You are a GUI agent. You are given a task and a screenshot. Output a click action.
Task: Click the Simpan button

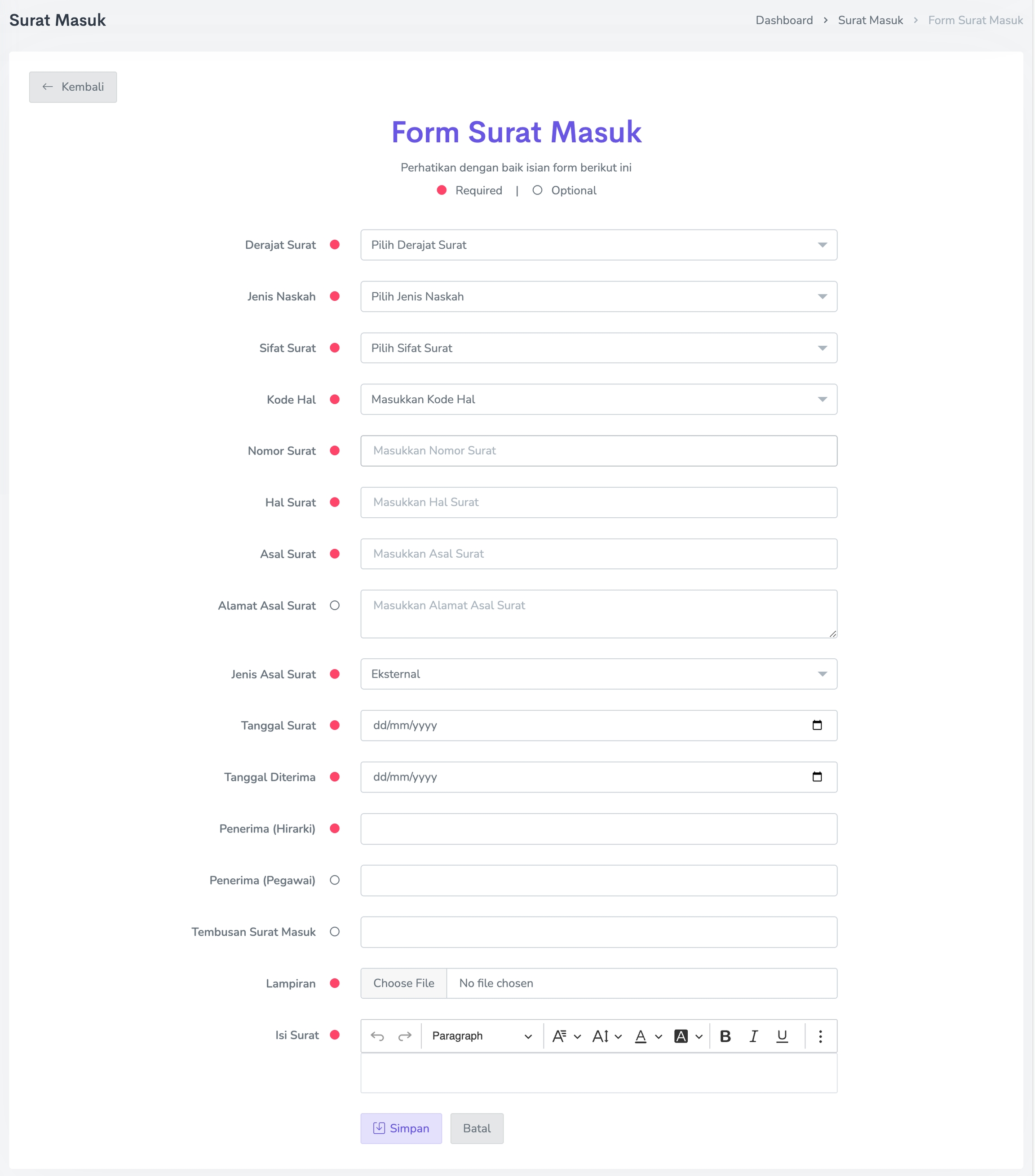click(401, 1128)
